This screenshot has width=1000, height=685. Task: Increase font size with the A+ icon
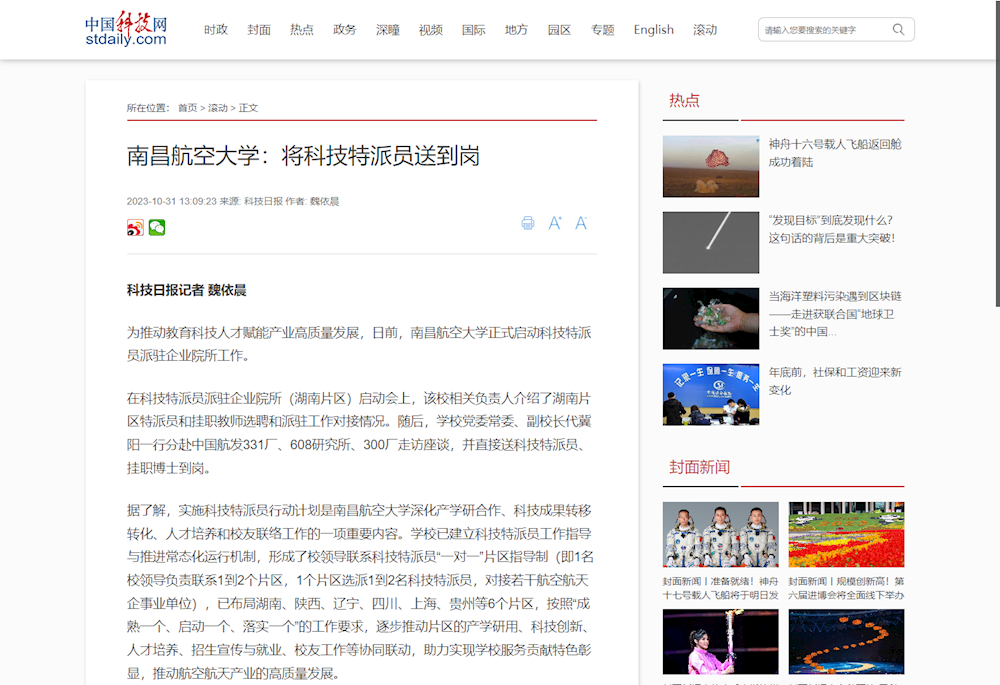[555, 223]
